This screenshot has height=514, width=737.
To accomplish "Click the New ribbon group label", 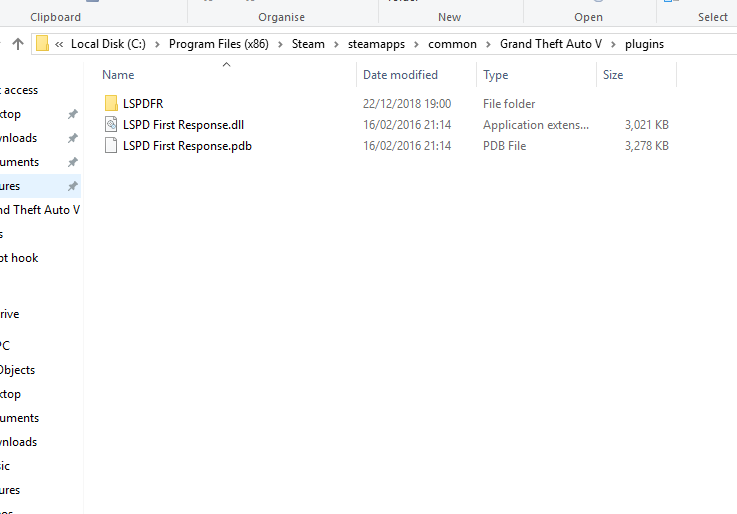I will pyautogui.click(x=449, y=17).
